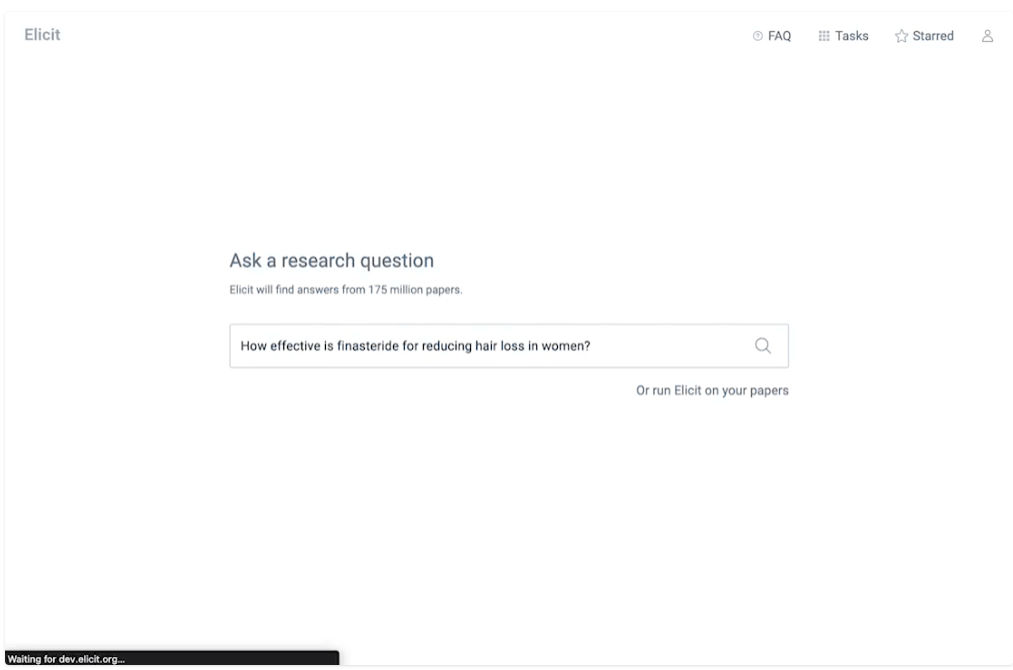Image resolution: width=1013 pixels, height=670 pixels.
Task: Open the FAQ page
Action: (771, 36)
